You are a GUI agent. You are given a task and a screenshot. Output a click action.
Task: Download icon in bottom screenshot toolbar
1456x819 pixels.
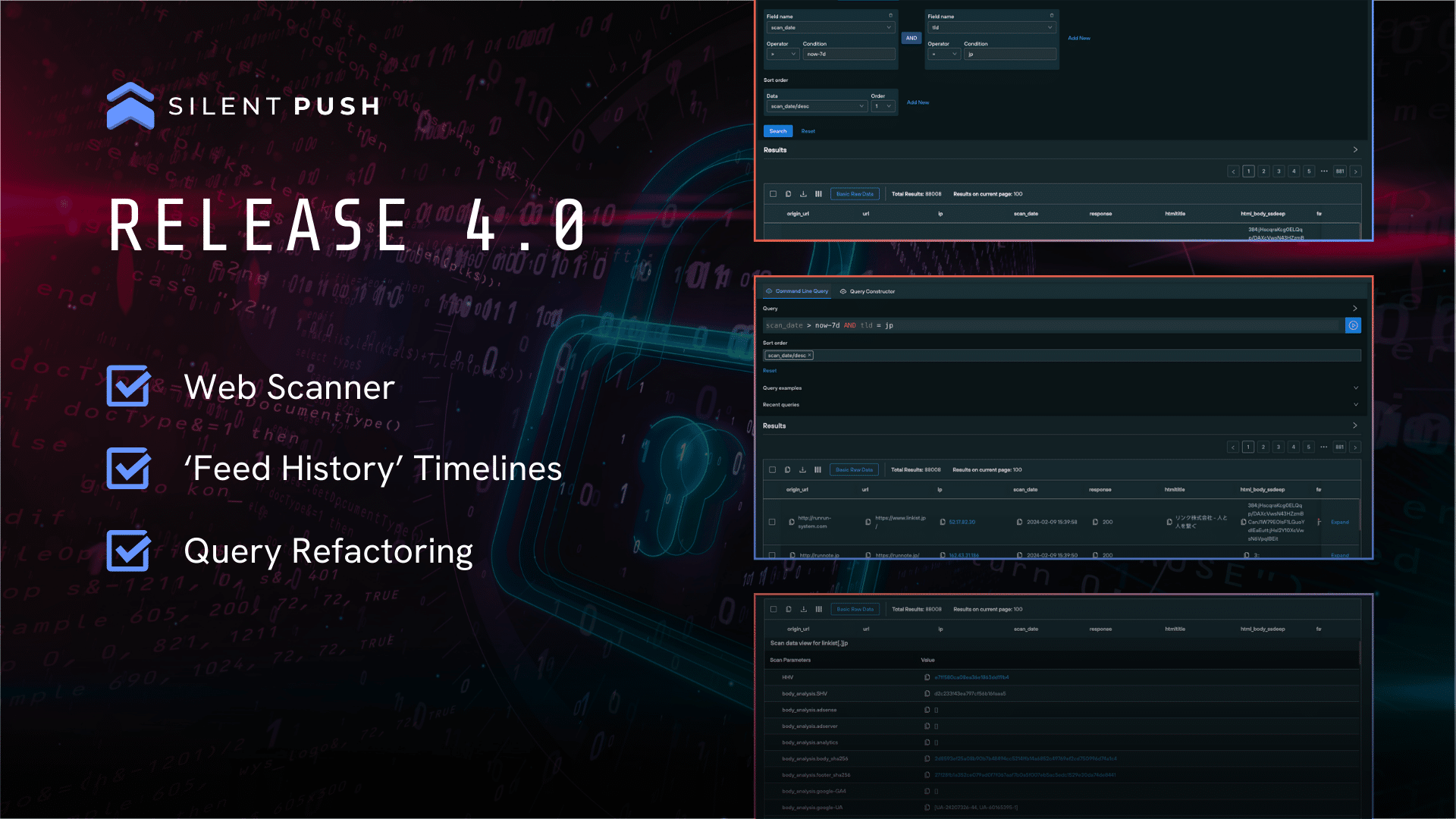804,609
